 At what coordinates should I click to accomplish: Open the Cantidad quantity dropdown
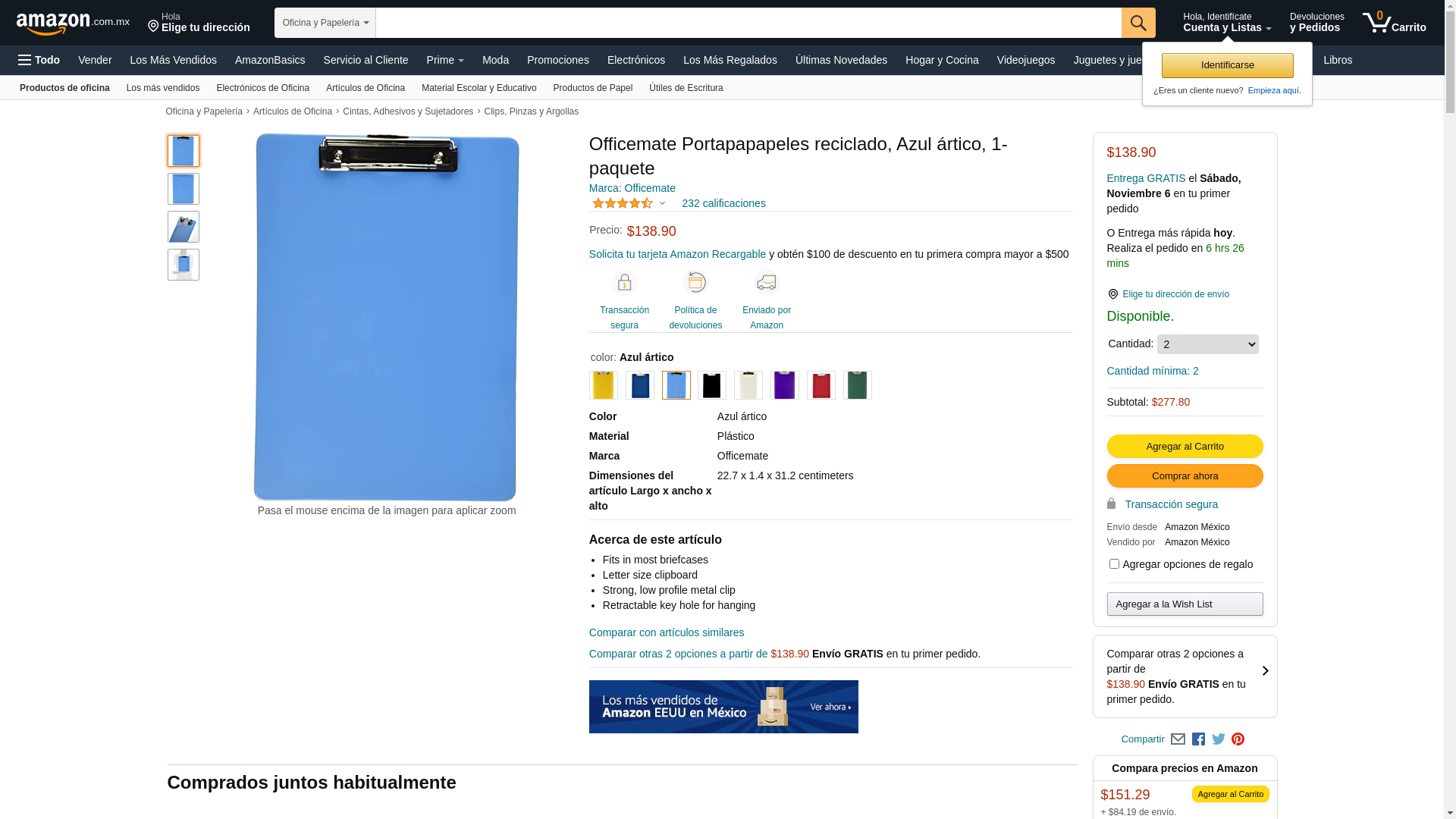point(1207,344)
